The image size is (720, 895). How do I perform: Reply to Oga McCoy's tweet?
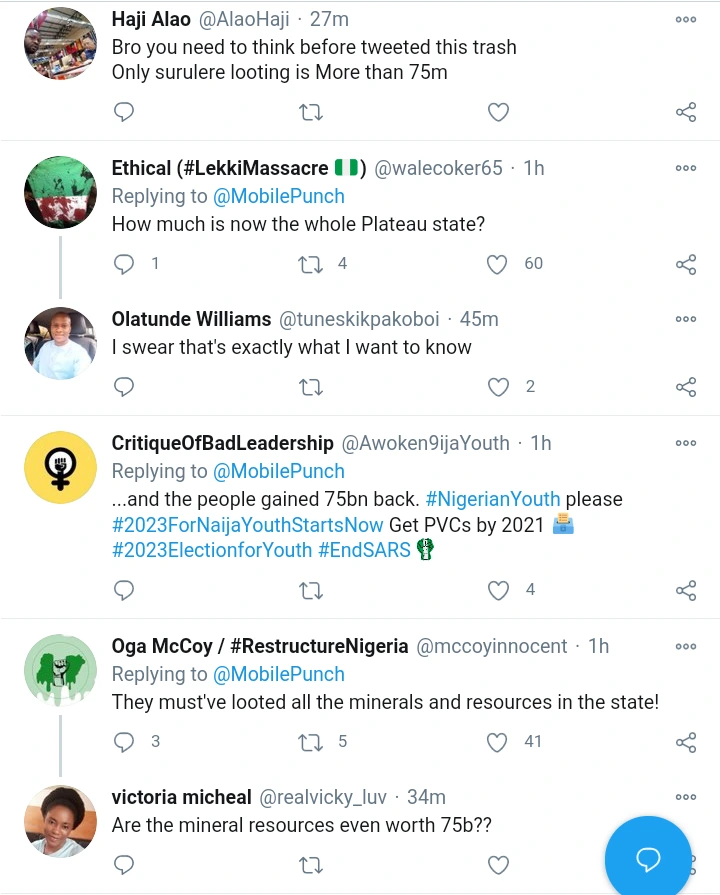(124, 742)
